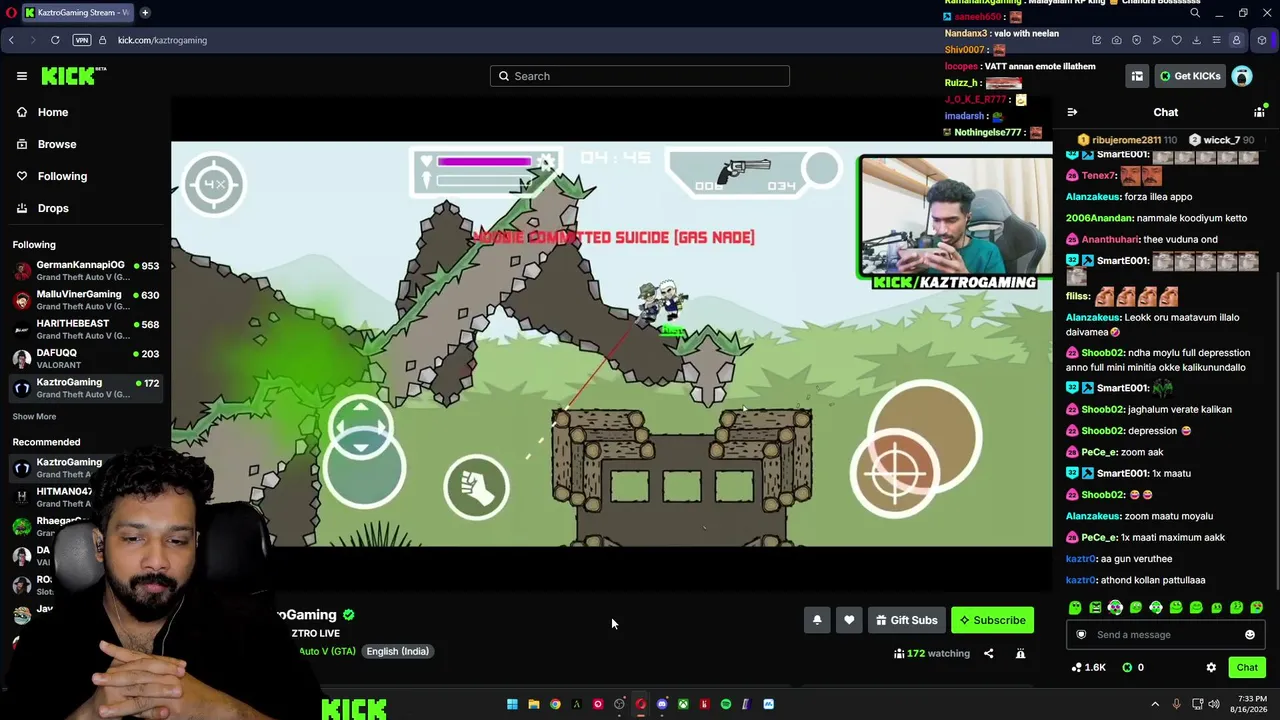Report the stream using the alert icon
Screen dimensions: 1280x720
[1020, 653]
